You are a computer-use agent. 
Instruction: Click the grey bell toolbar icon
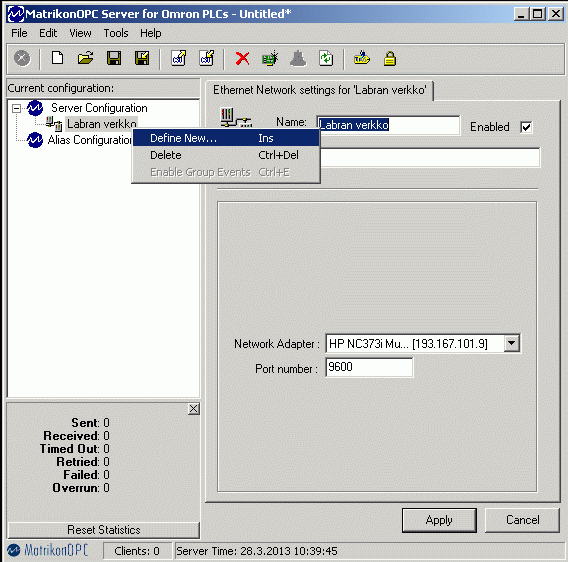point(298,58)
